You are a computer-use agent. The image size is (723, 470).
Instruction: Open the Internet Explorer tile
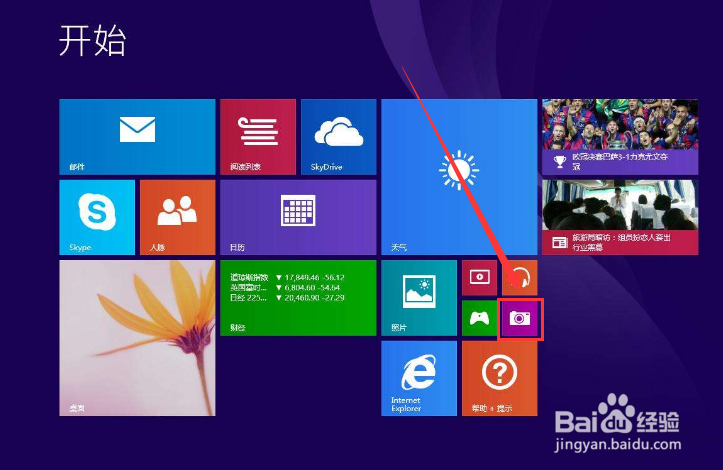(x=419, y=378)
